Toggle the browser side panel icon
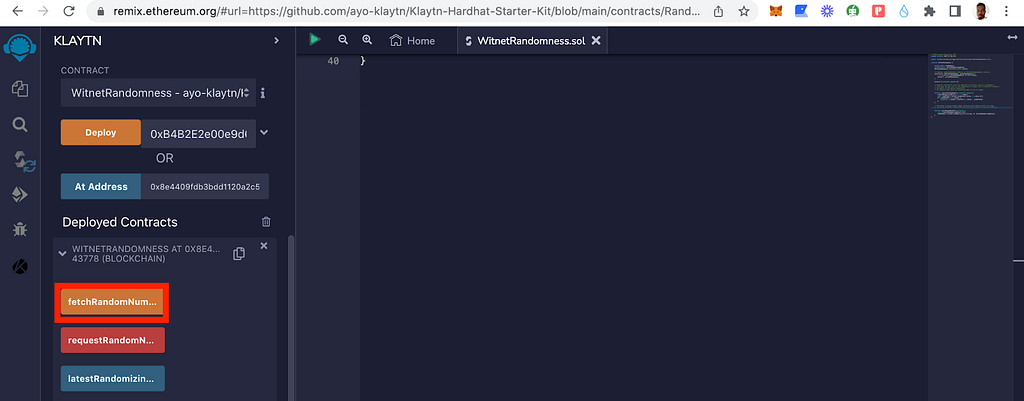The image size is (1024, 401). pos(955,11)
